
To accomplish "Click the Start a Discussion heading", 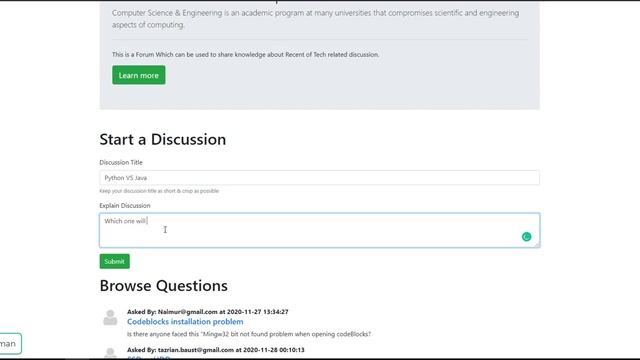I will pos(163,139).
